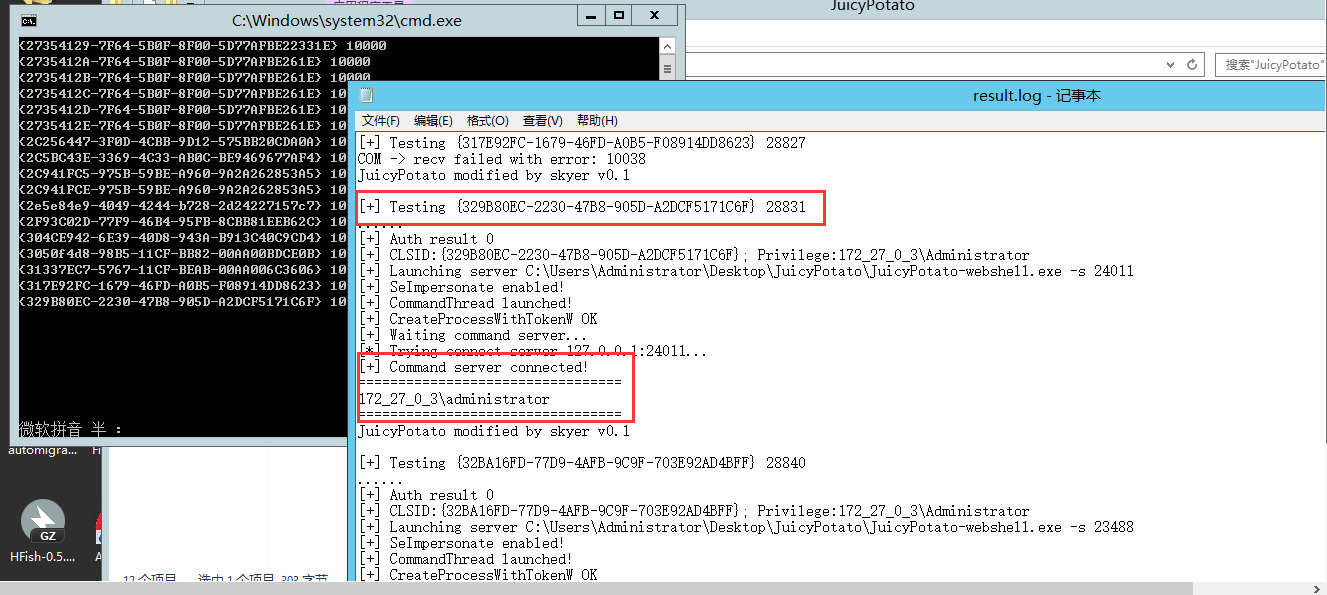This screenshot has width=1327, height=595.
Task: Click cmd line starting {2F93C02D-77F9-46B4
Action: 183,222
